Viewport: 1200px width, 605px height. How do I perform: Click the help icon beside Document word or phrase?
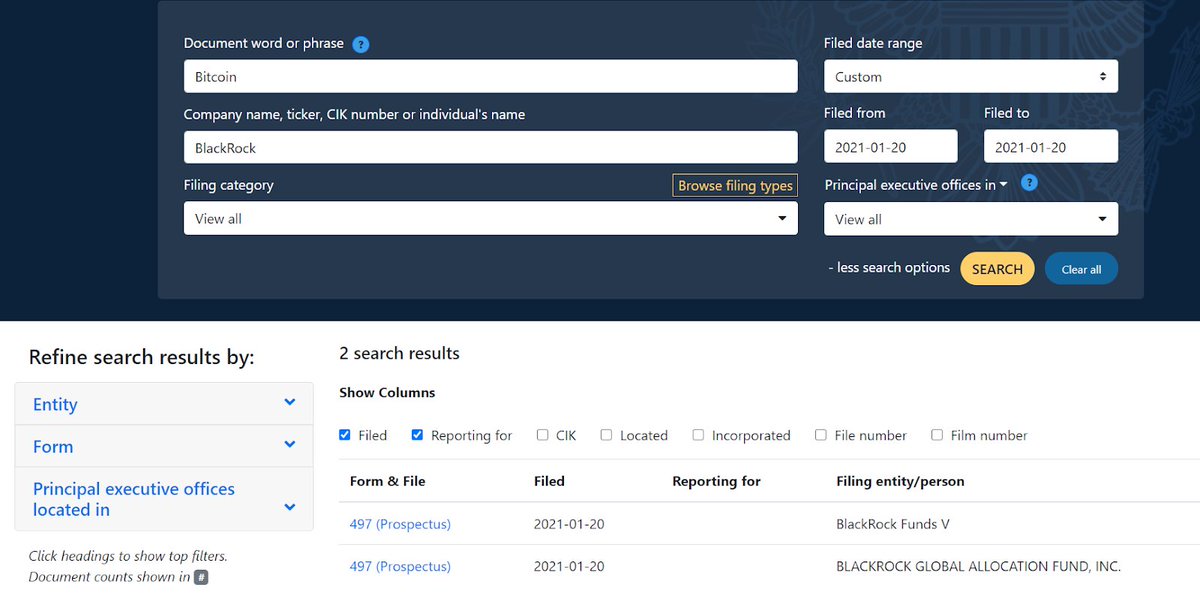coord(361,44)
